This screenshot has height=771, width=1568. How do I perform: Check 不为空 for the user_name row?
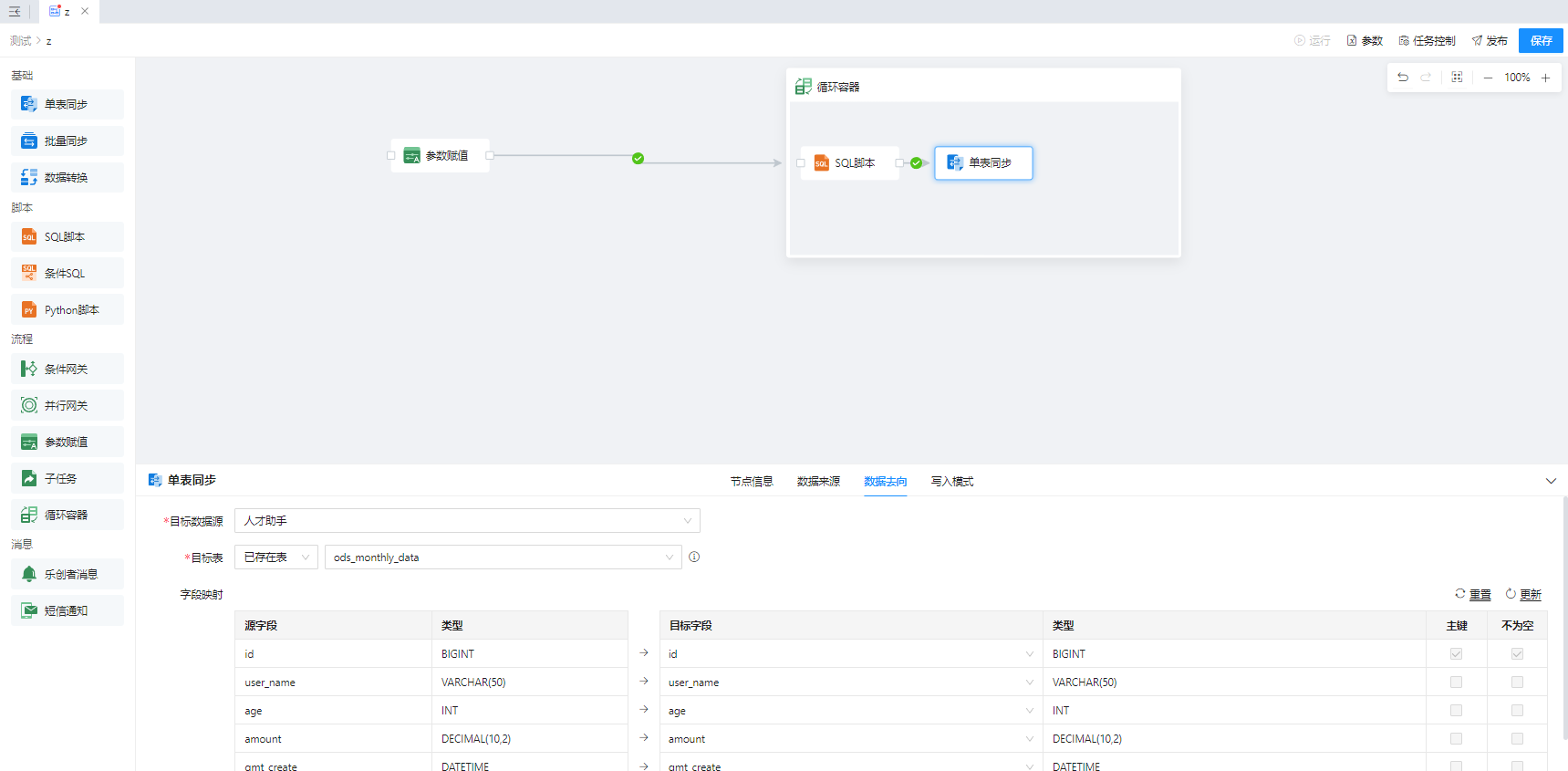click(1517, 682)
